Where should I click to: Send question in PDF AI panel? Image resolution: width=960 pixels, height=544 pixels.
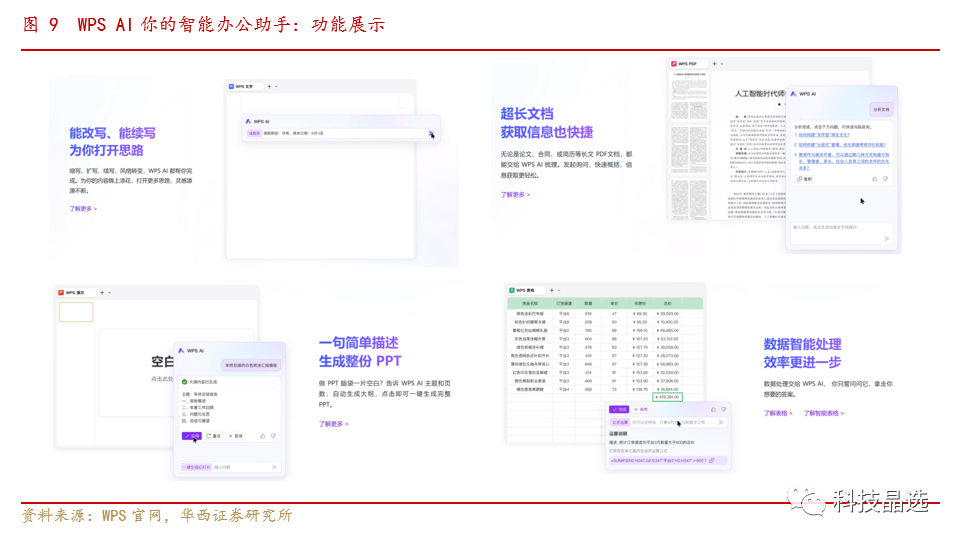886,239
